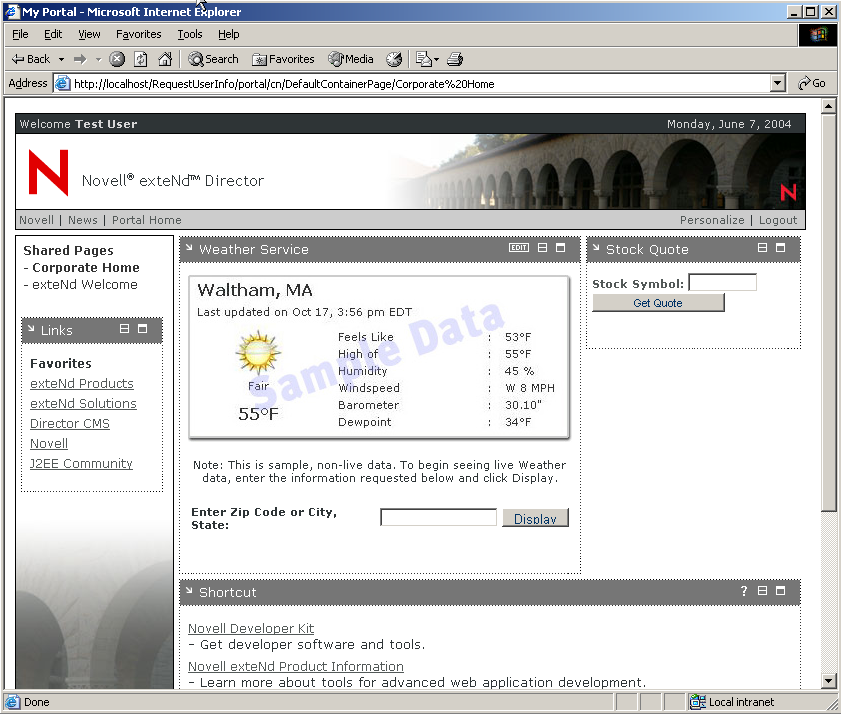
Task: Open the Edit toolbar button dropdown arrow
Action: pyautogui.click(x=436, y=59)
